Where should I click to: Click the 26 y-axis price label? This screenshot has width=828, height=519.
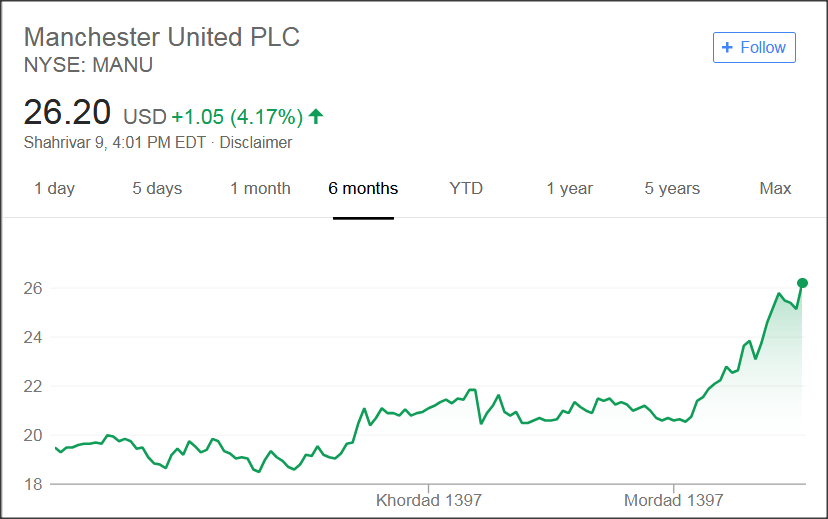(34, 289)
